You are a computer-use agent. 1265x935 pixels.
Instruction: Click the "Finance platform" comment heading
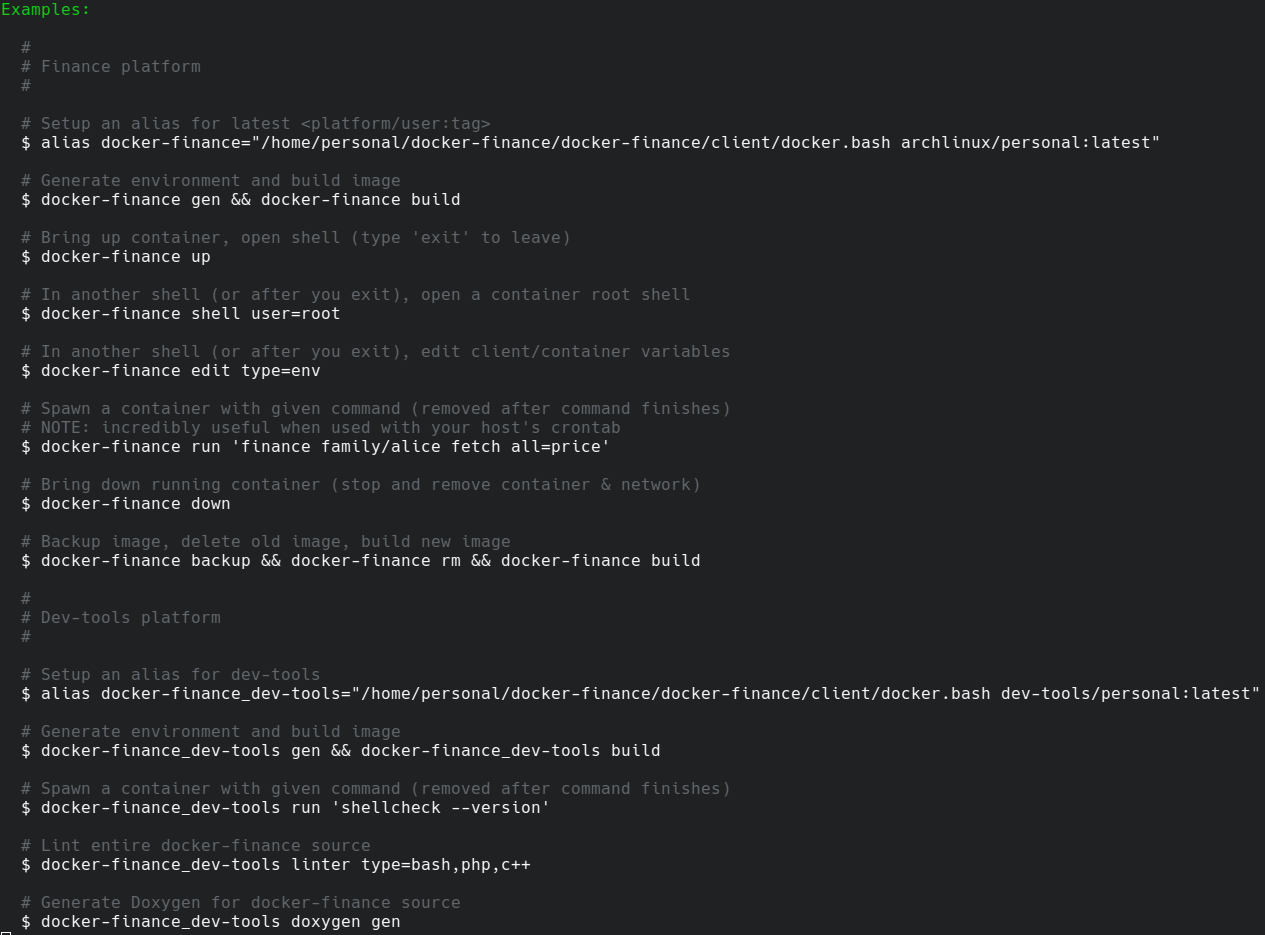pyautogui.click(x=120, y=67)
